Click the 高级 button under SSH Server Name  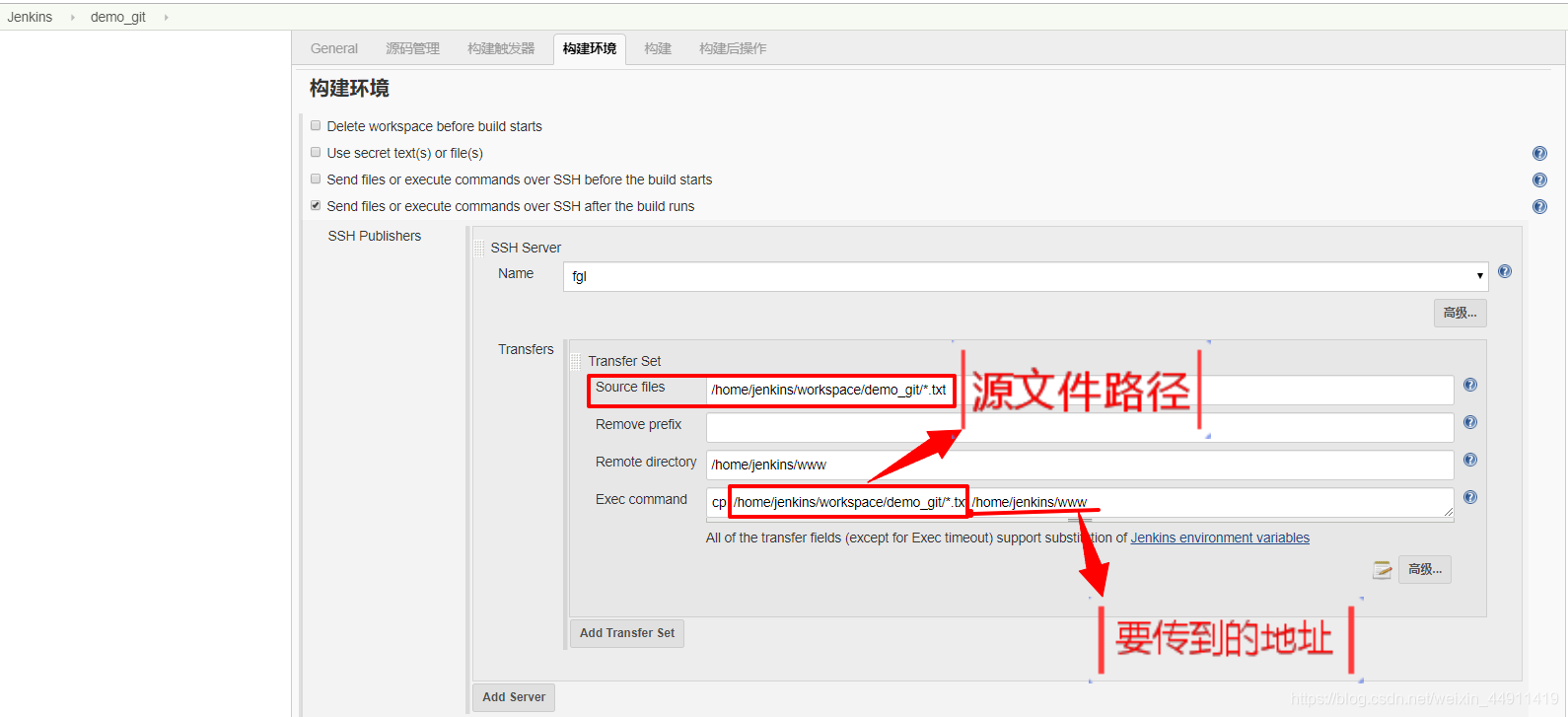(1461, 313)
